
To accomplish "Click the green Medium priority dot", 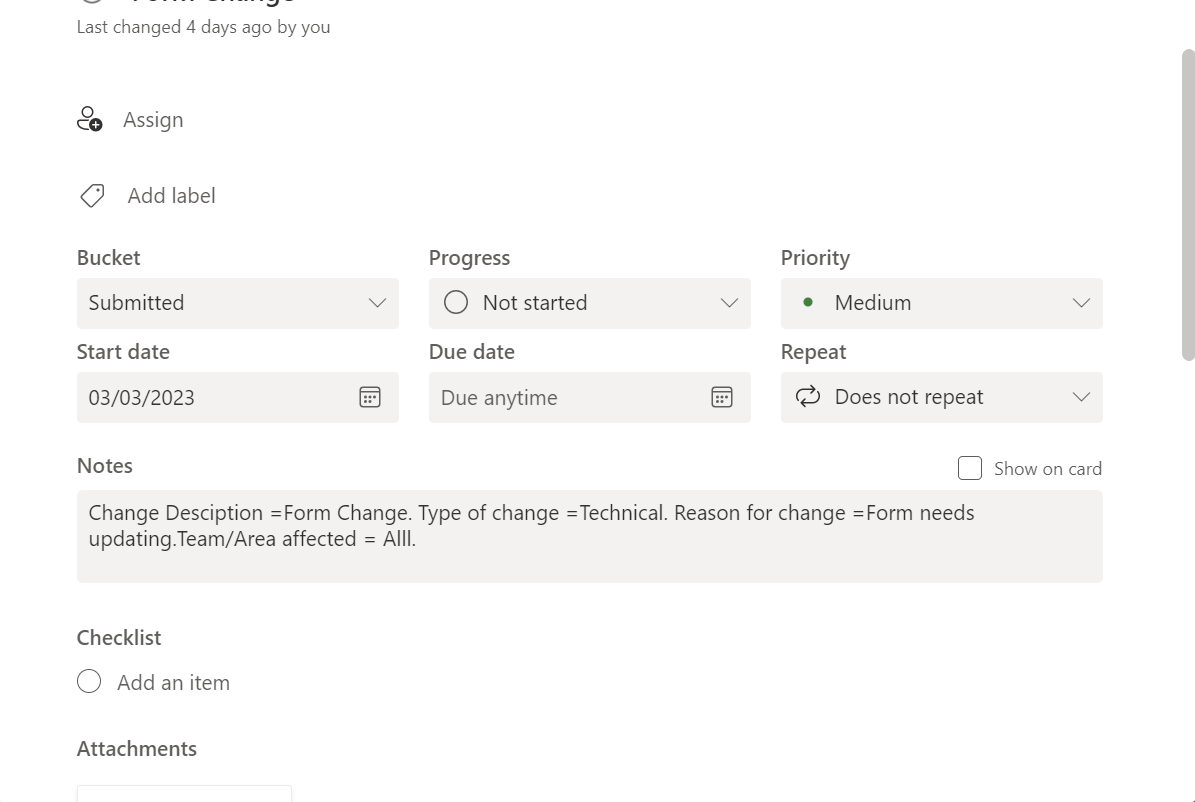I will click(808, 302).
